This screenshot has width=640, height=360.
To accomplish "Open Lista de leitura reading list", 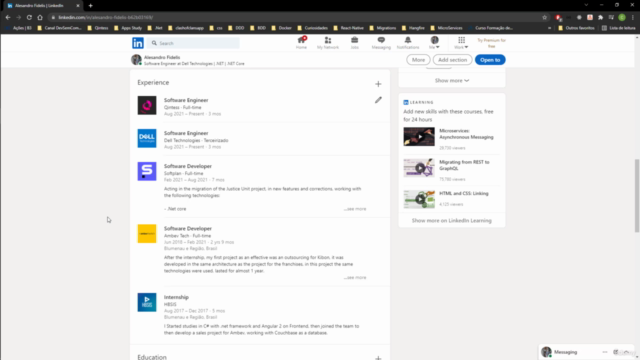I will pyautogui.click(x=619, y=28).
